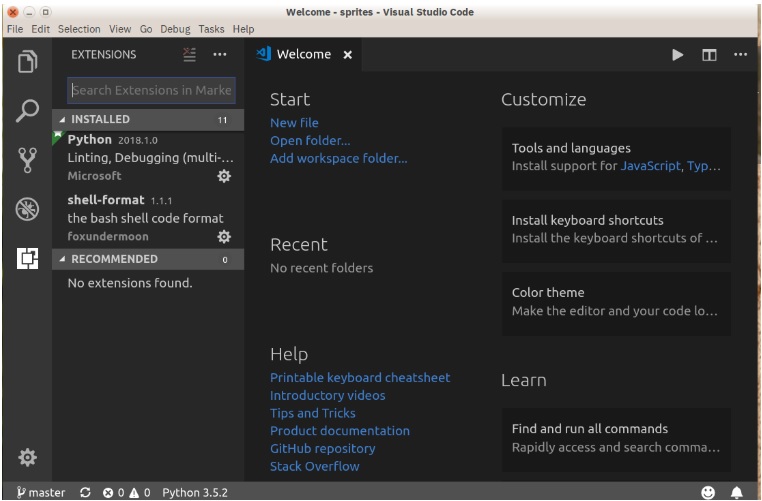Open GitHub repository link
The image size is (762, 501).
point(323,449)
